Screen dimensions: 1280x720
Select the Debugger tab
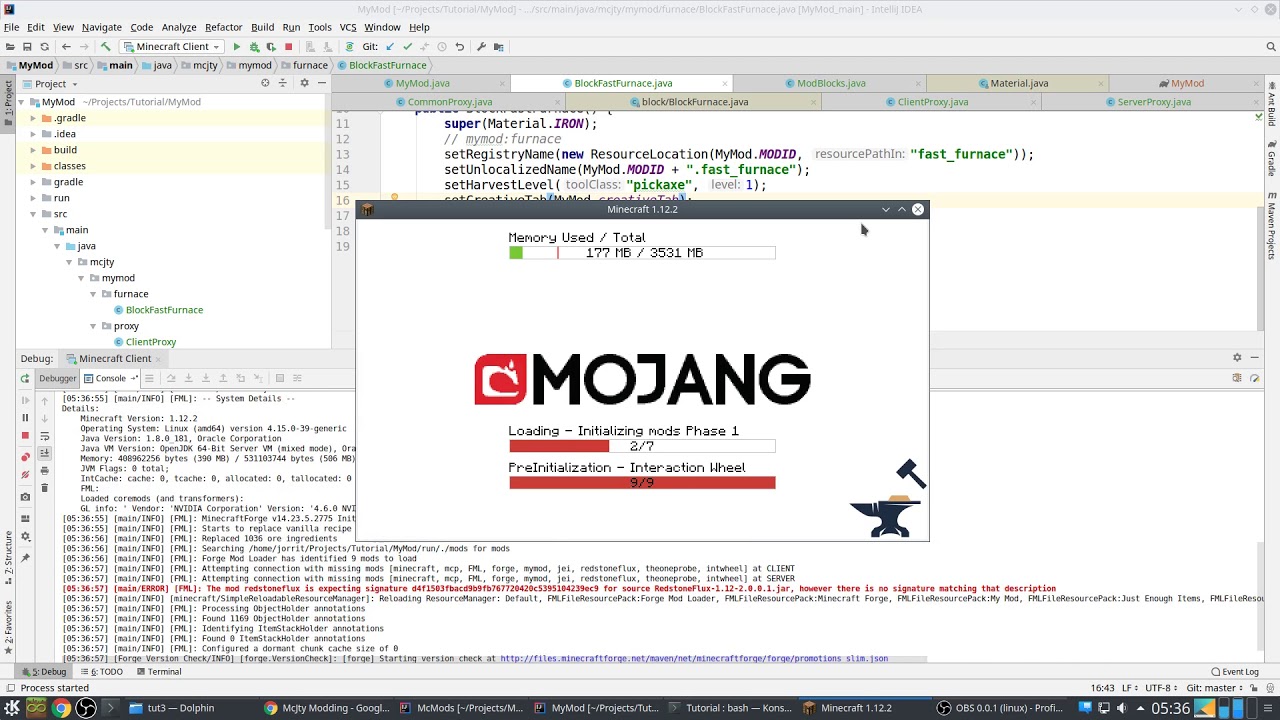pyautogui.click(x=57, y=379)
